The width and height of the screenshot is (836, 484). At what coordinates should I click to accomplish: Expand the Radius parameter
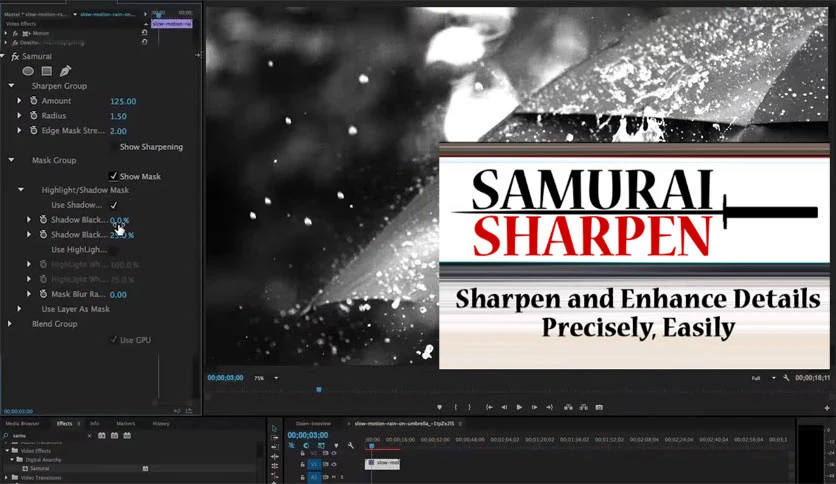point(19,116)
